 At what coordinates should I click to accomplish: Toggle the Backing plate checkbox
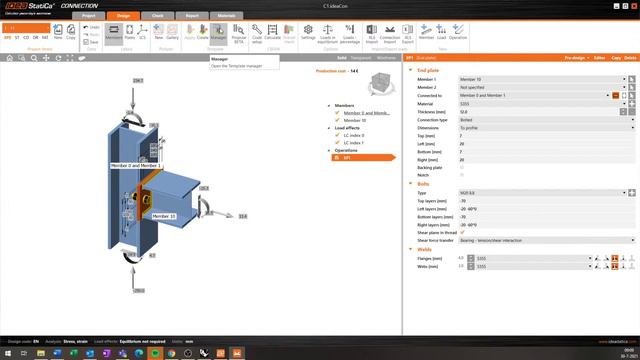point(462,167)
